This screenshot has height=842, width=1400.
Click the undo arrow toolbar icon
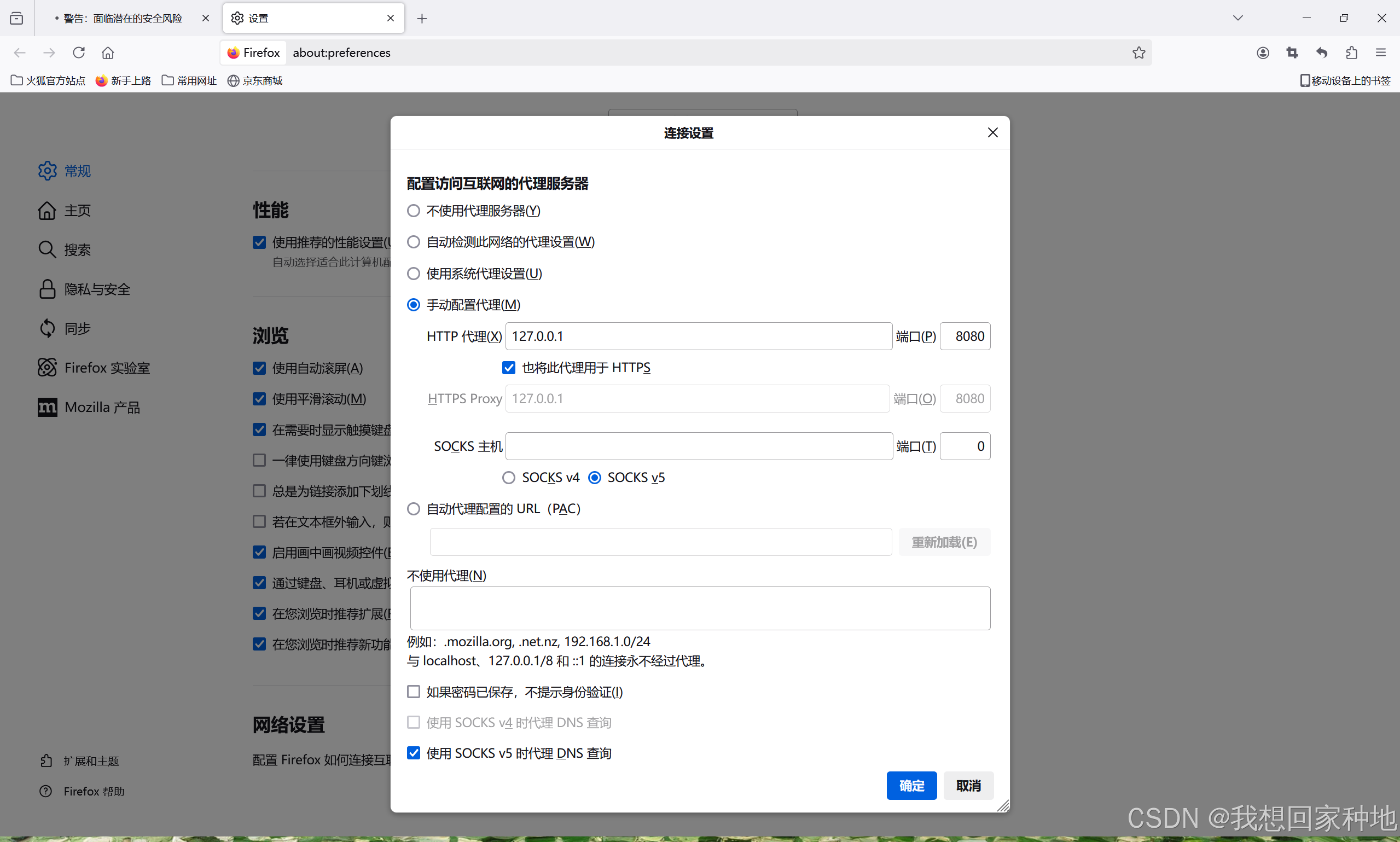coord(1322,53)
